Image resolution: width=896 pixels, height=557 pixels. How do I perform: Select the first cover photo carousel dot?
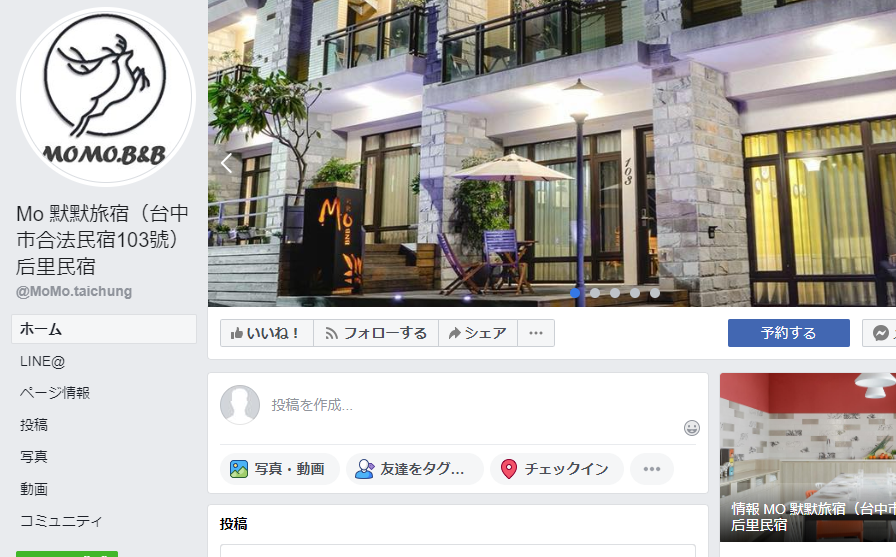click(x=575, y=293)
